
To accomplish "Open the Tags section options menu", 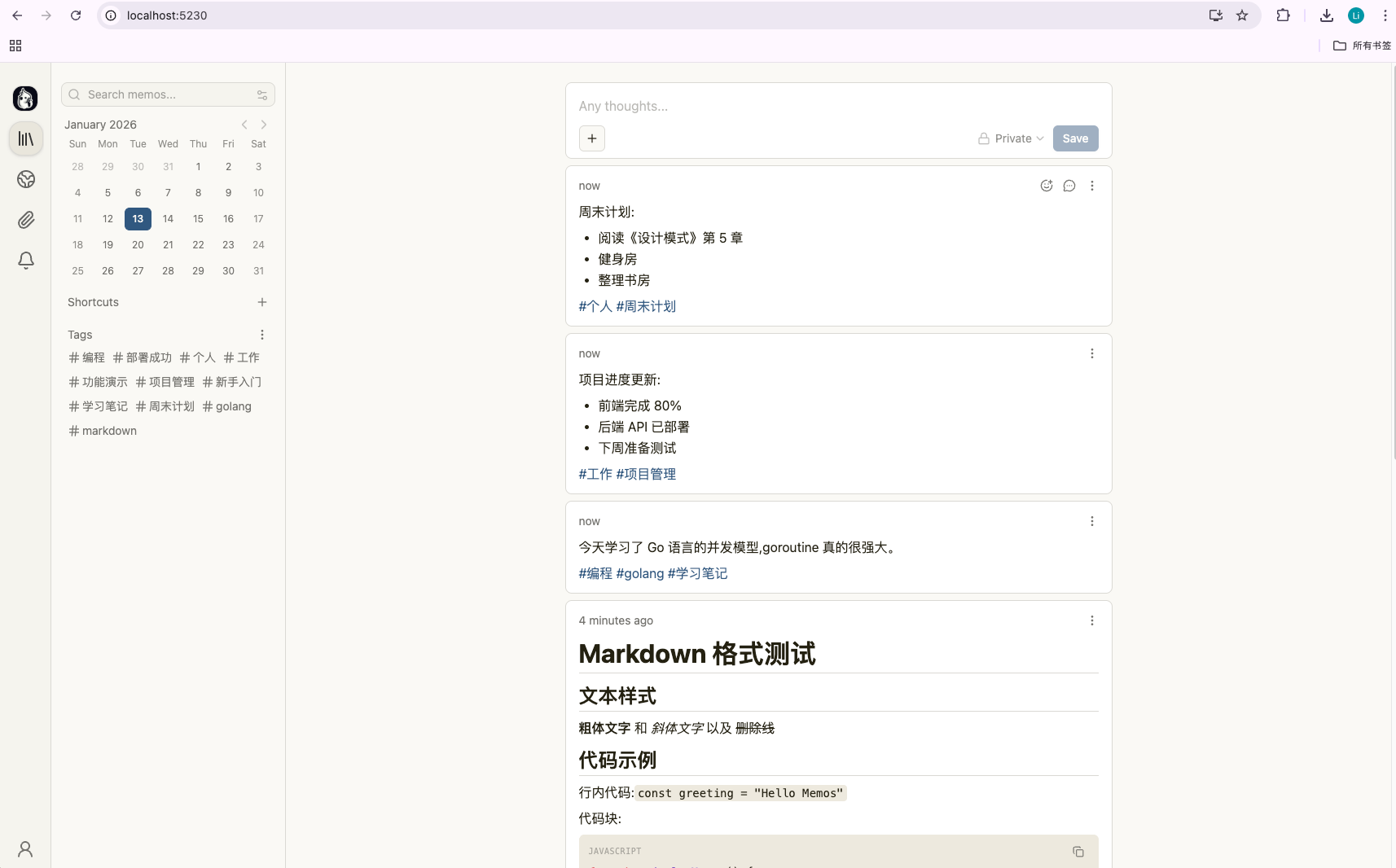I will tap(262, 335).
